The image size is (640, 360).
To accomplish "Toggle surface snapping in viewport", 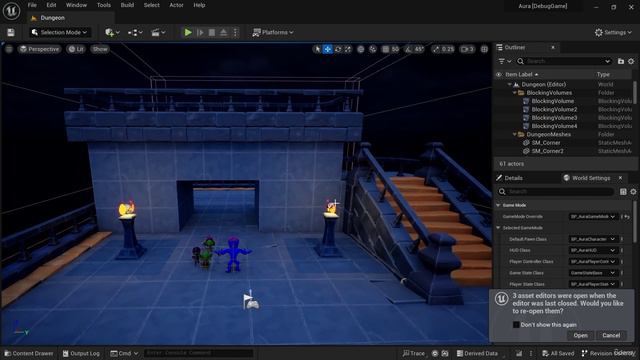I will pyautogui.click(x=373, y=49).
